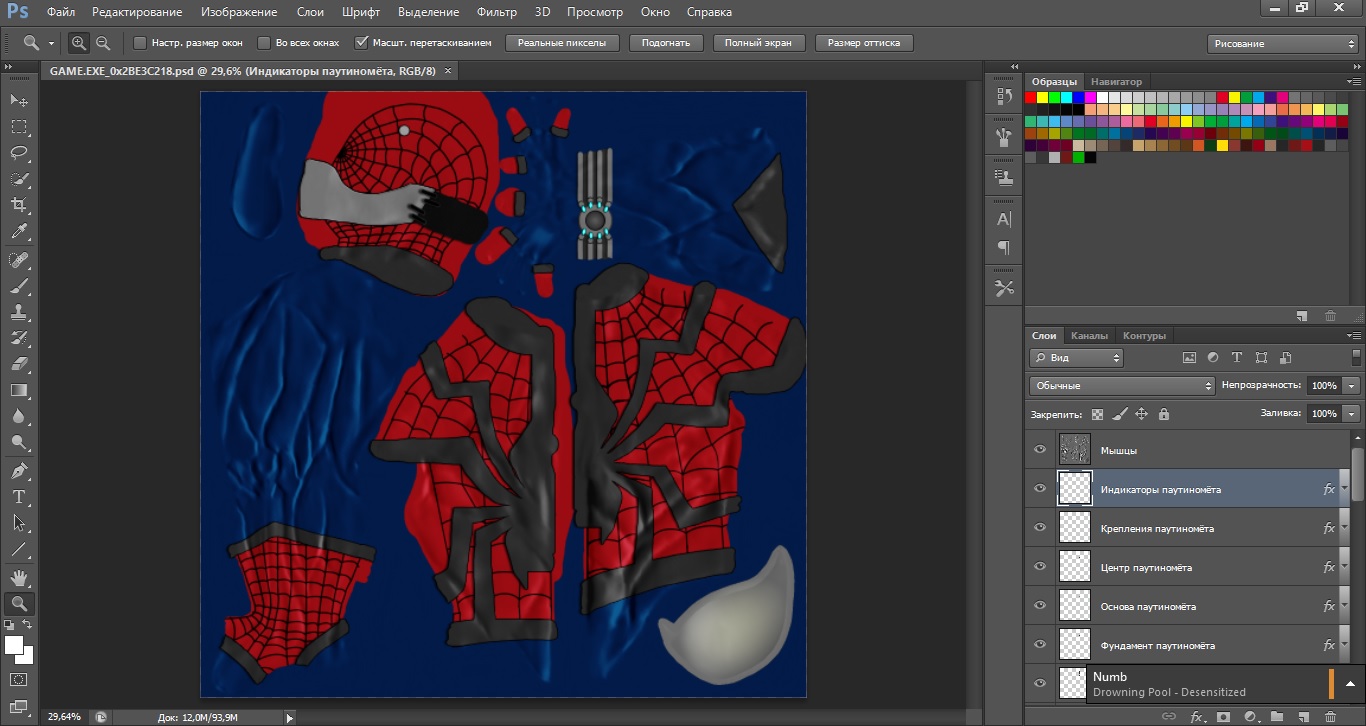Screen dimensions: 1366x726
Task: Hide the 'Центр паутиномёта' layer
Action: pos(1040,567)
